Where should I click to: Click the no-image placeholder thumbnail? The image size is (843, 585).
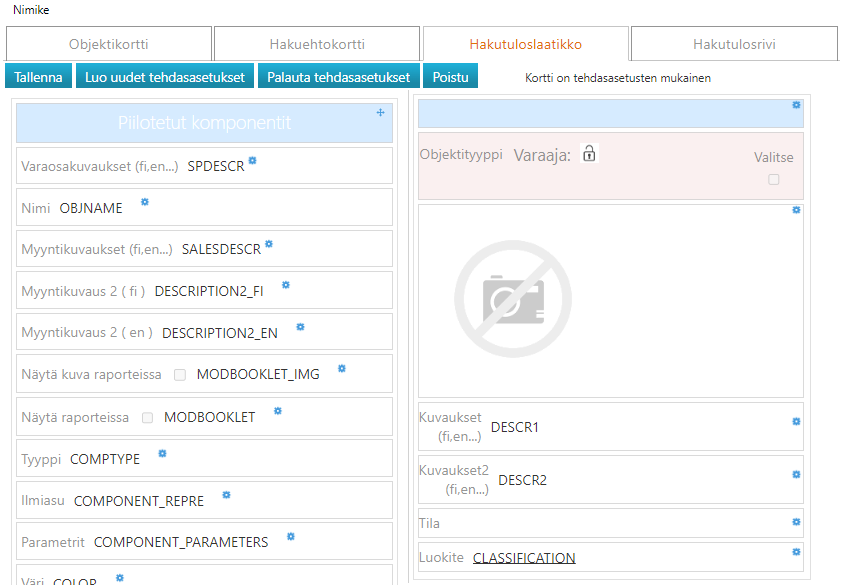pos(512,298)
